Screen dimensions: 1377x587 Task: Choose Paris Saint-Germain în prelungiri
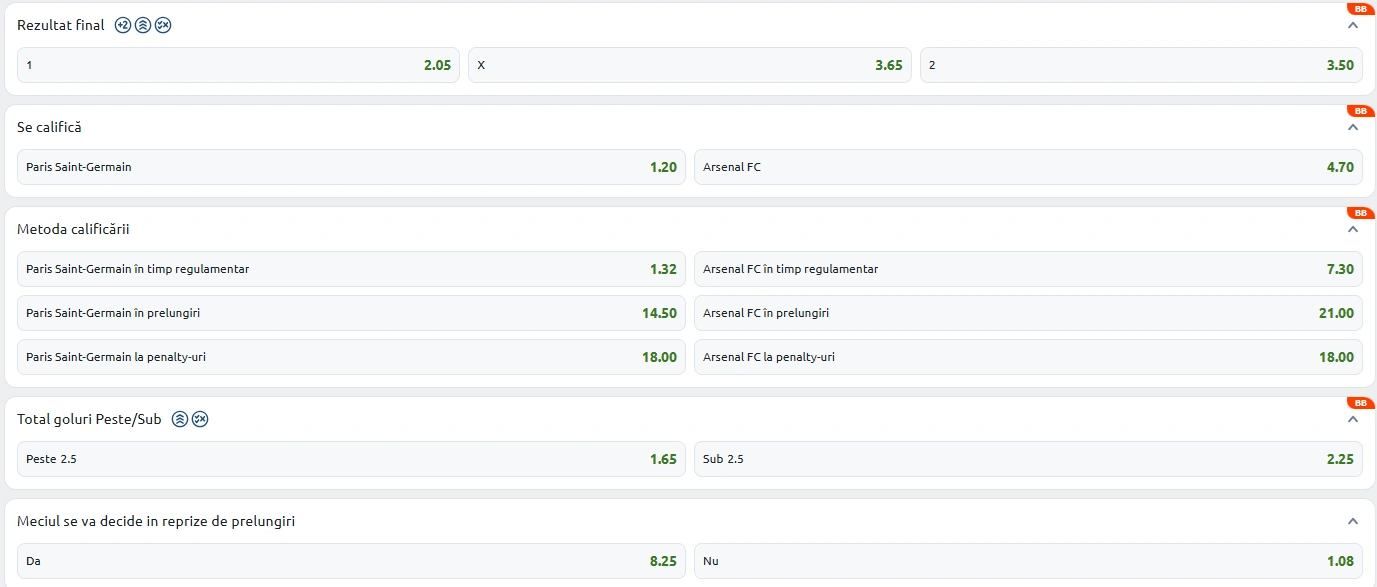[352, 313]
